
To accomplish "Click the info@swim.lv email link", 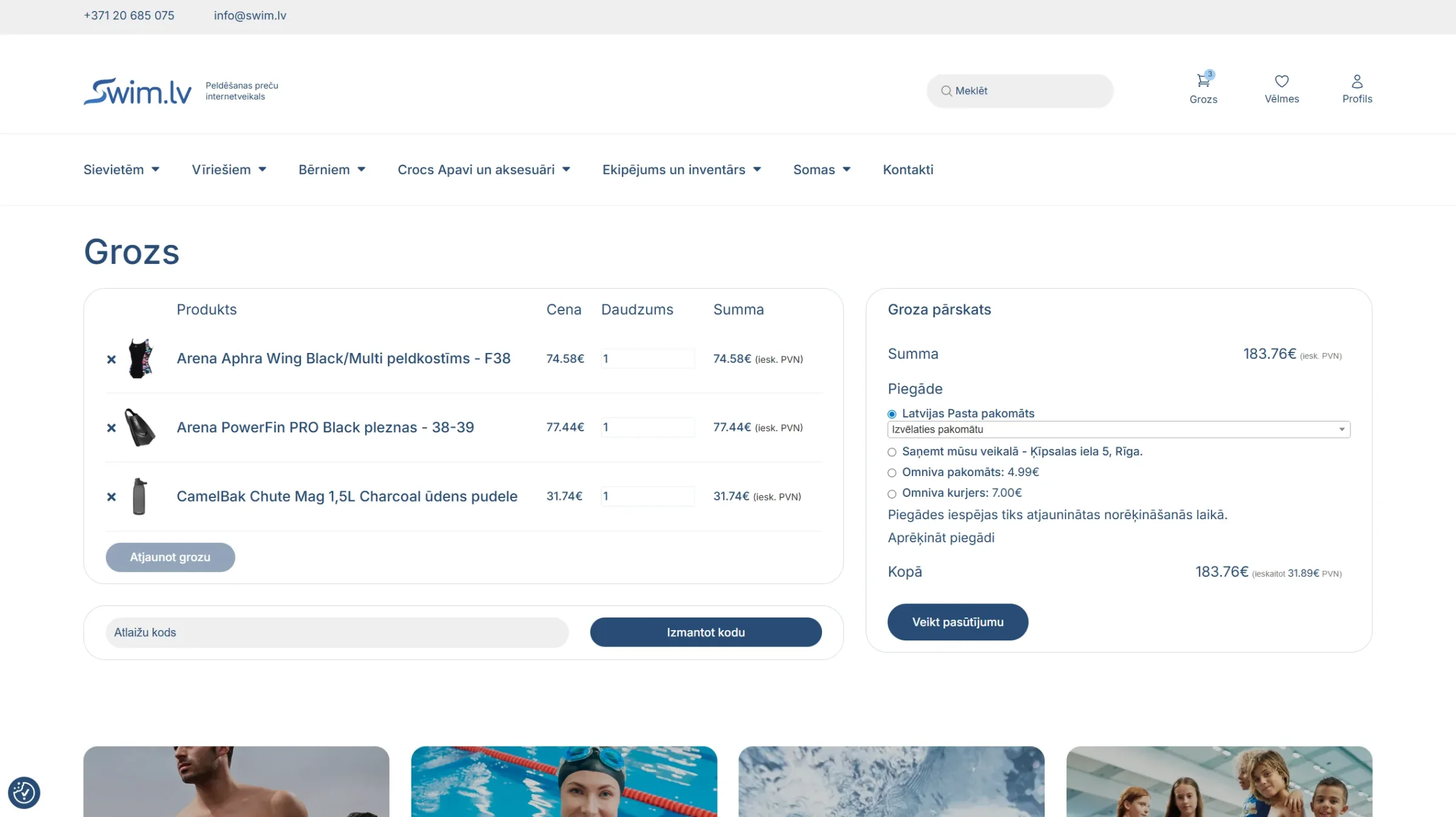I will (250, 16).
